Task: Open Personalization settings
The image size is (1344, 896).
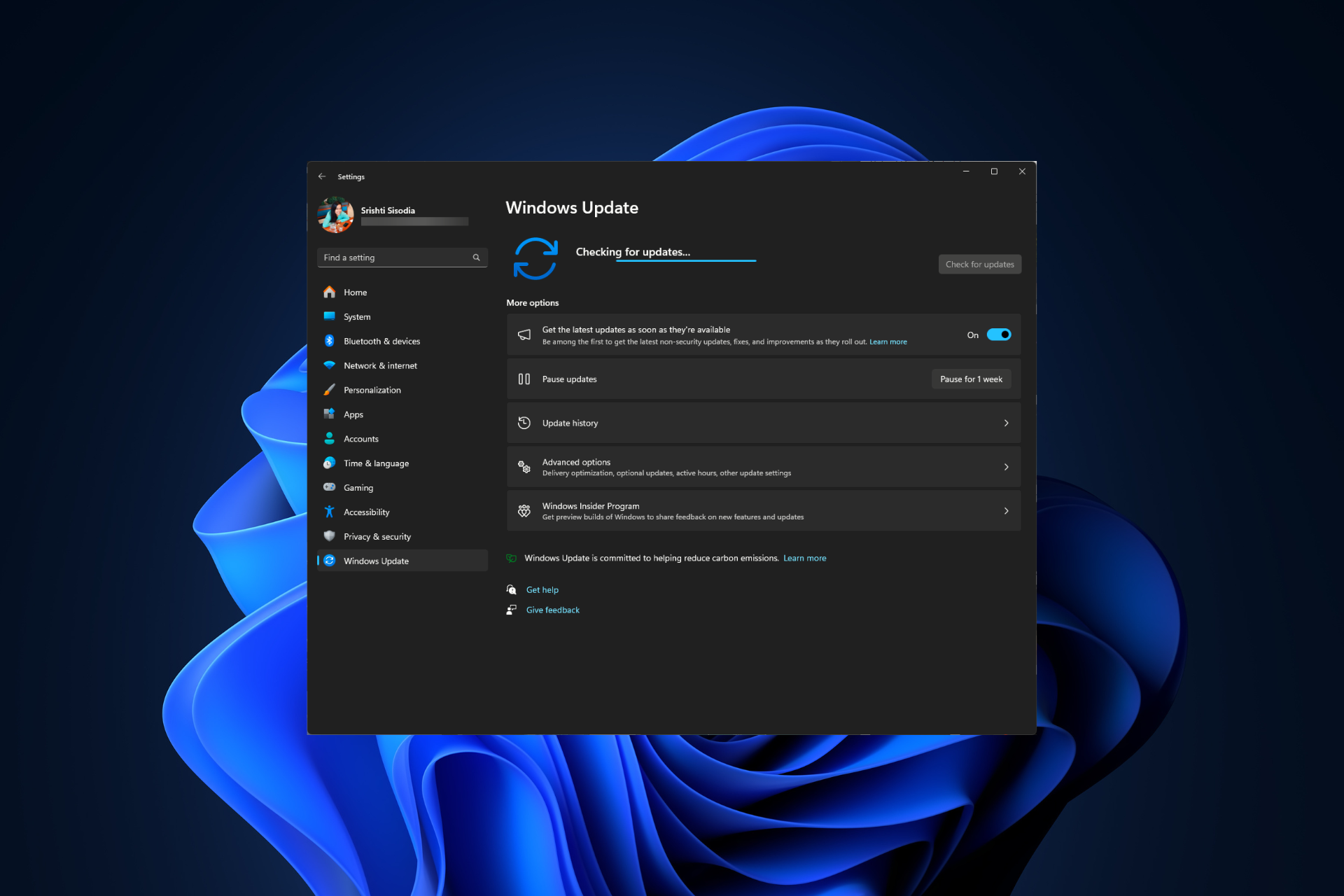Action: (402, 390)
